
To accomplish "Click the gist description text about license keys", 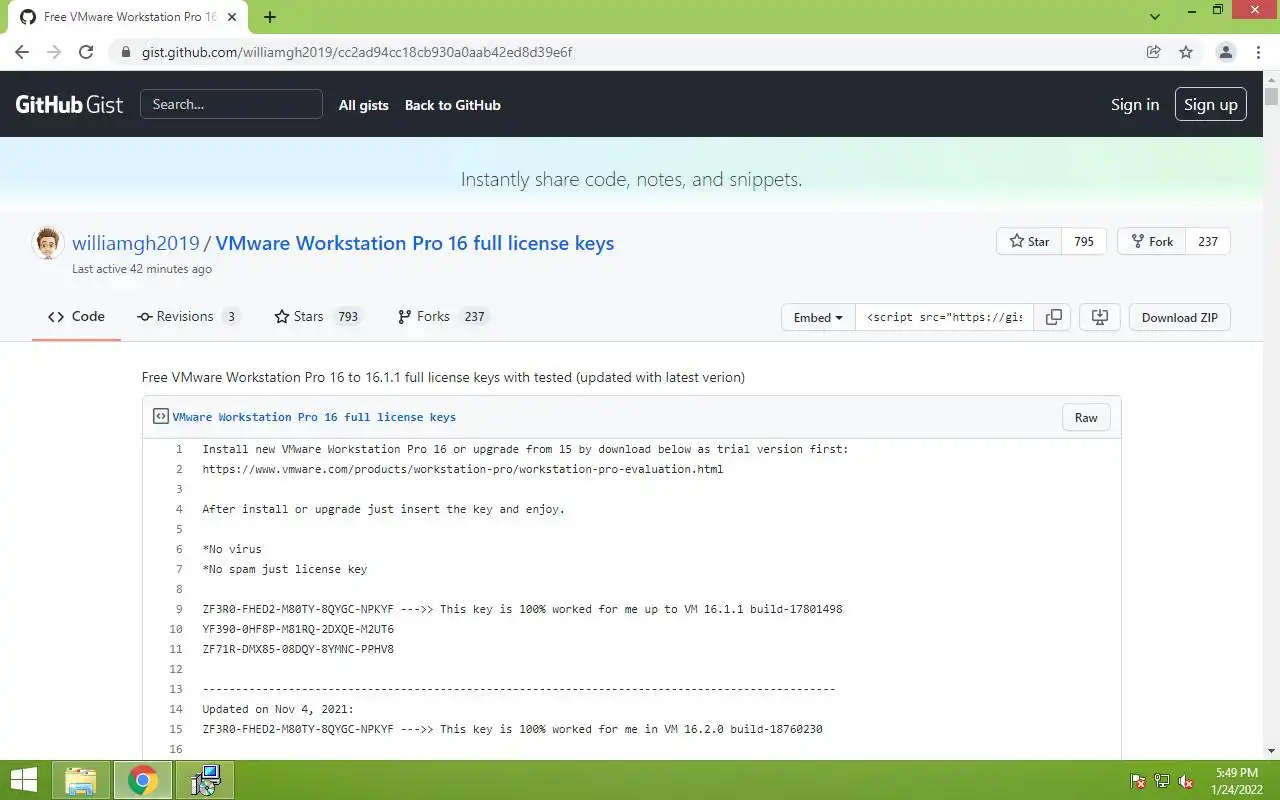I will (443, 377).
